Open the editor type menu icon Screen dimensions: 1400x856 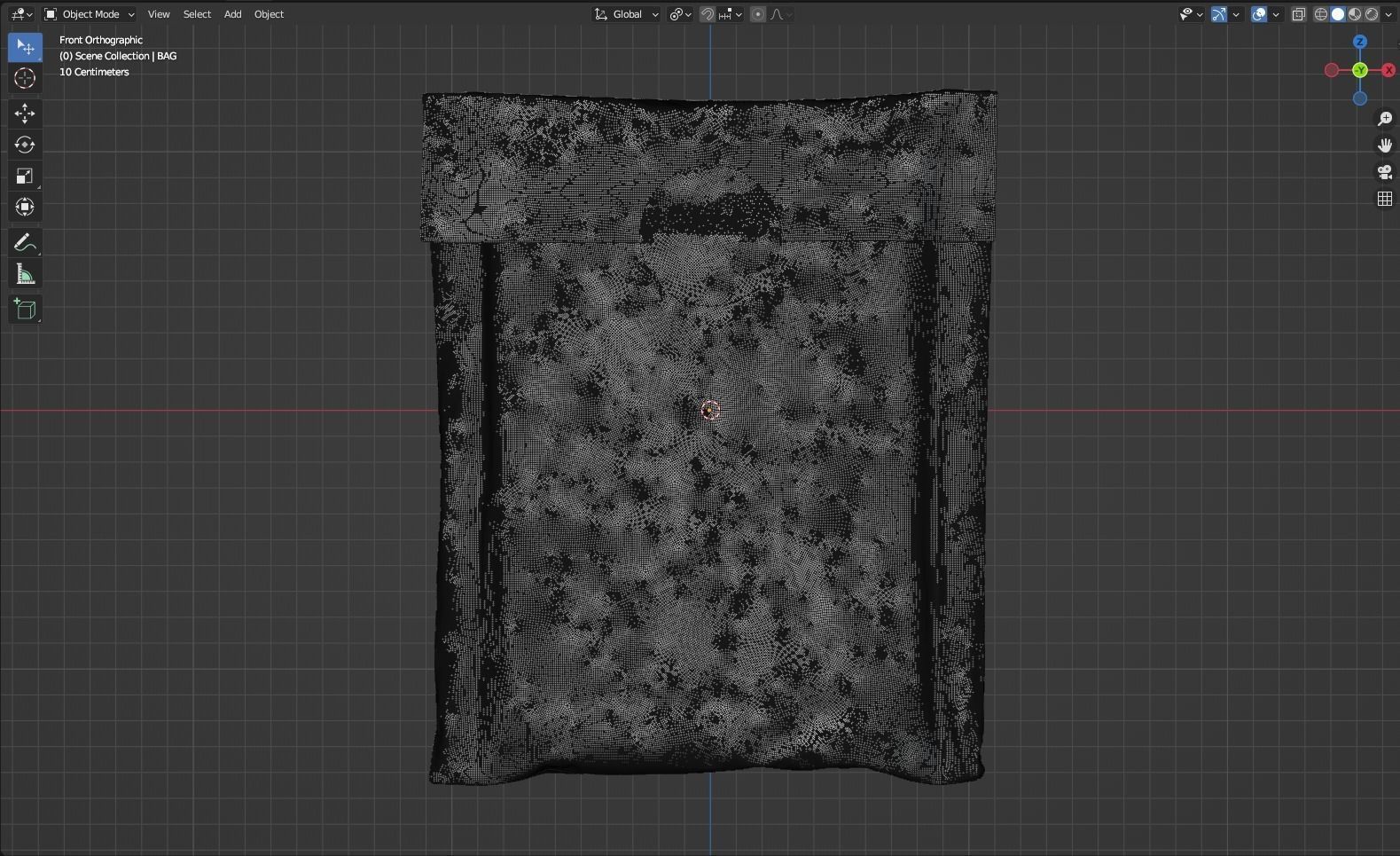pyautogui.click(x=21, y=14)
